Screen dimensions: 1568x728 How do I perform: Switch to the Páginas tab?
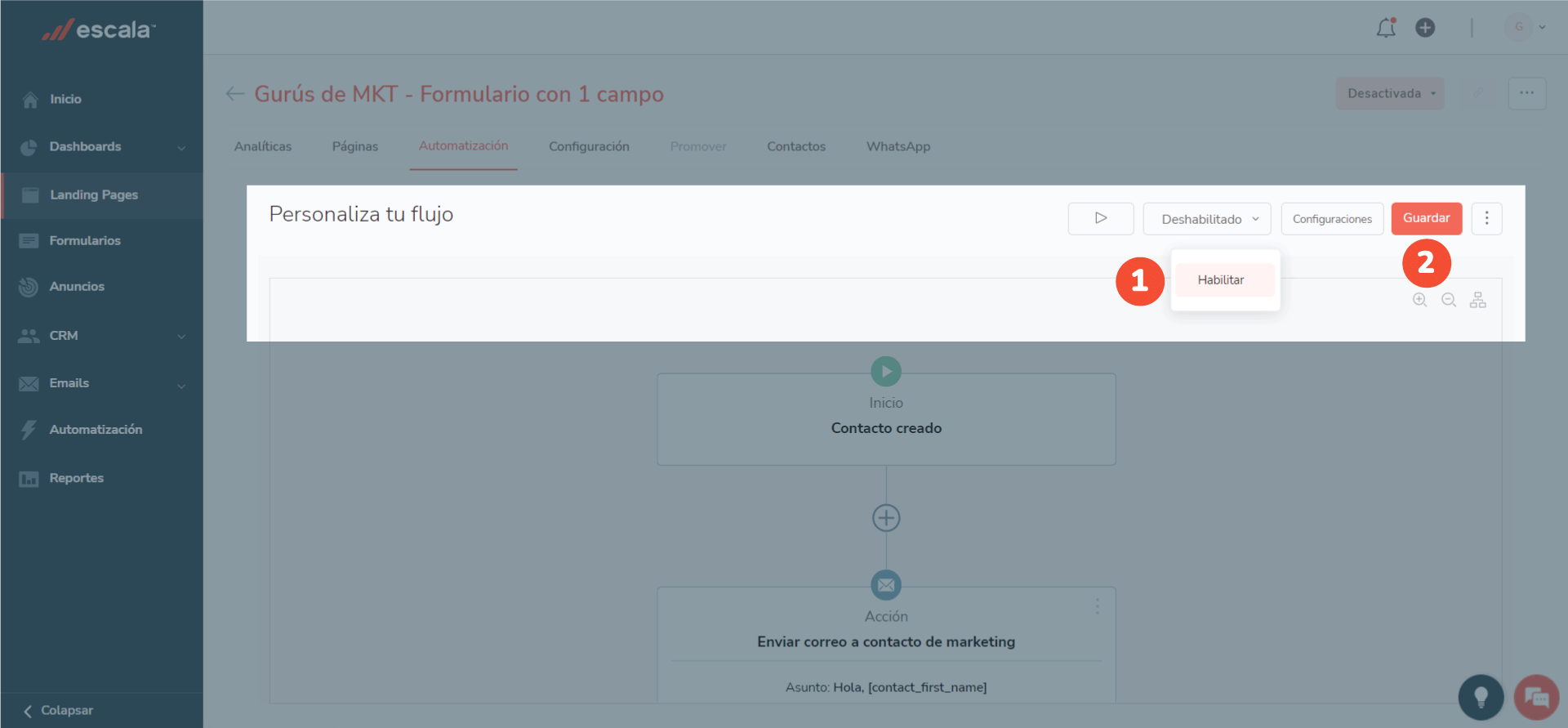click(355, 147)
